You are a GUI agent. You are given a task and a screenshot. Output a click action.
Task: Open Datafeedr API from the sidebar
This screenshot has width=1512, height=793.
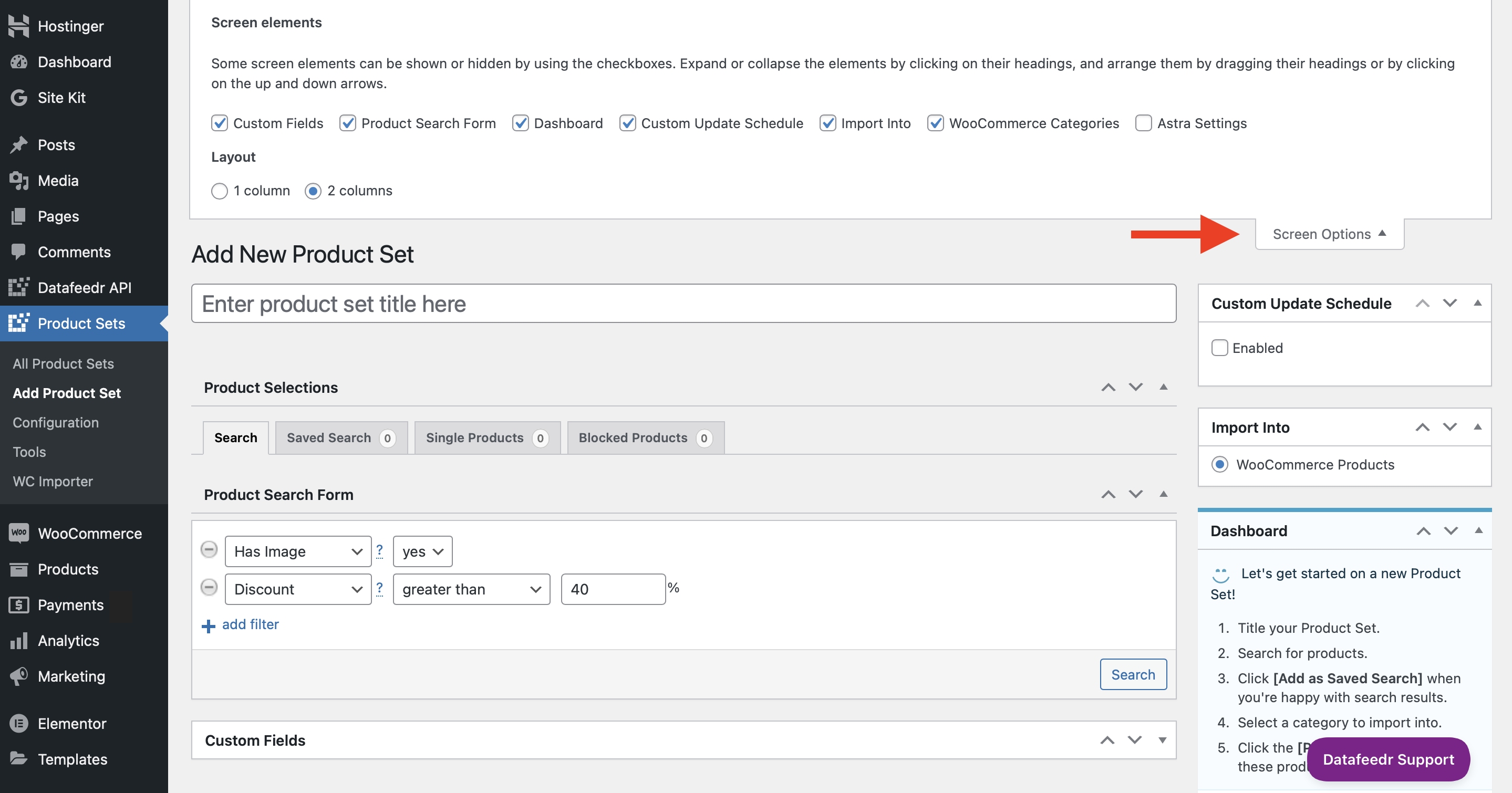84,287
